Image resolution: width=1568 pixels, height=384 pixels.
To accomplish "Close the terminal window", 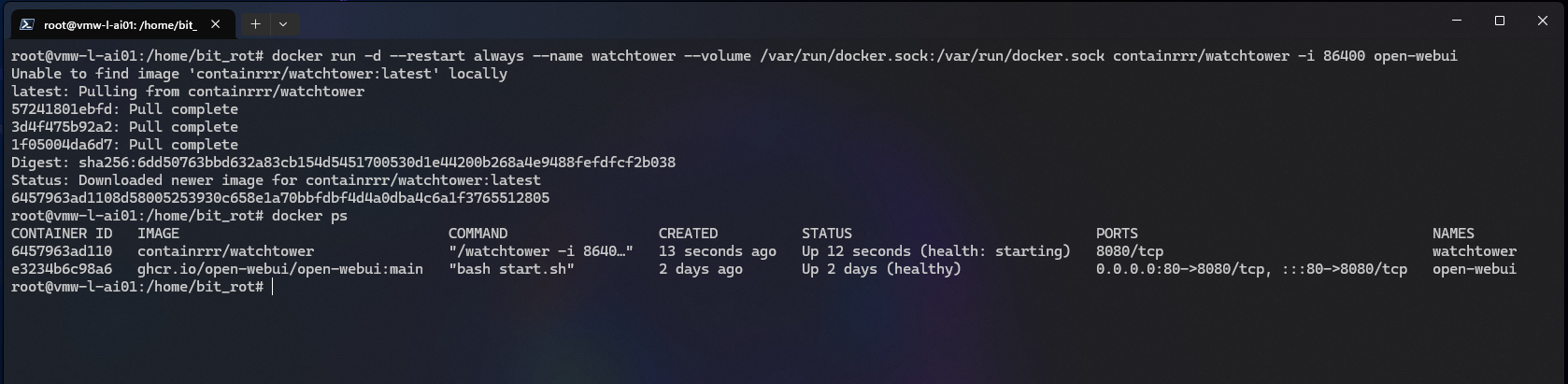I will (x=1543, y=21).
